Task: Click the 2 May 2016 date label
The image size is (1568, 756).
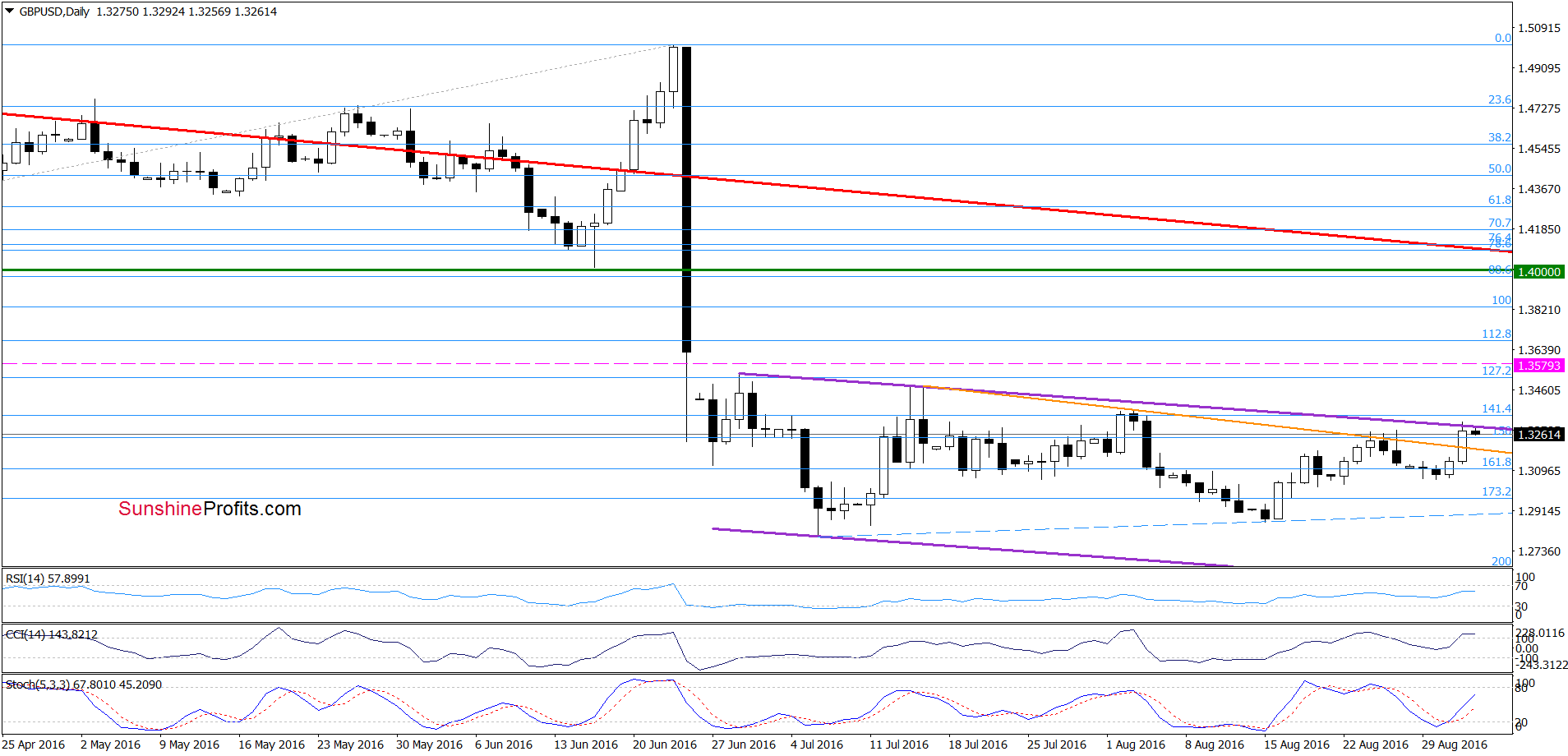Action: pyautogui.click(x=110, y=744)
